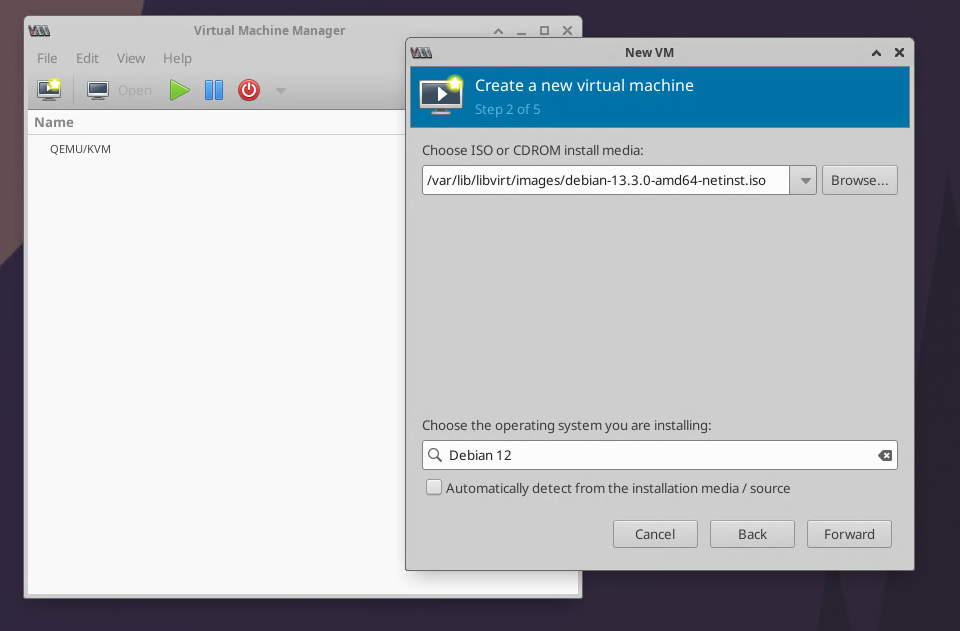Click the create new virtual machine toolbar icon
The image size is (960, 631).
[49, 90]
